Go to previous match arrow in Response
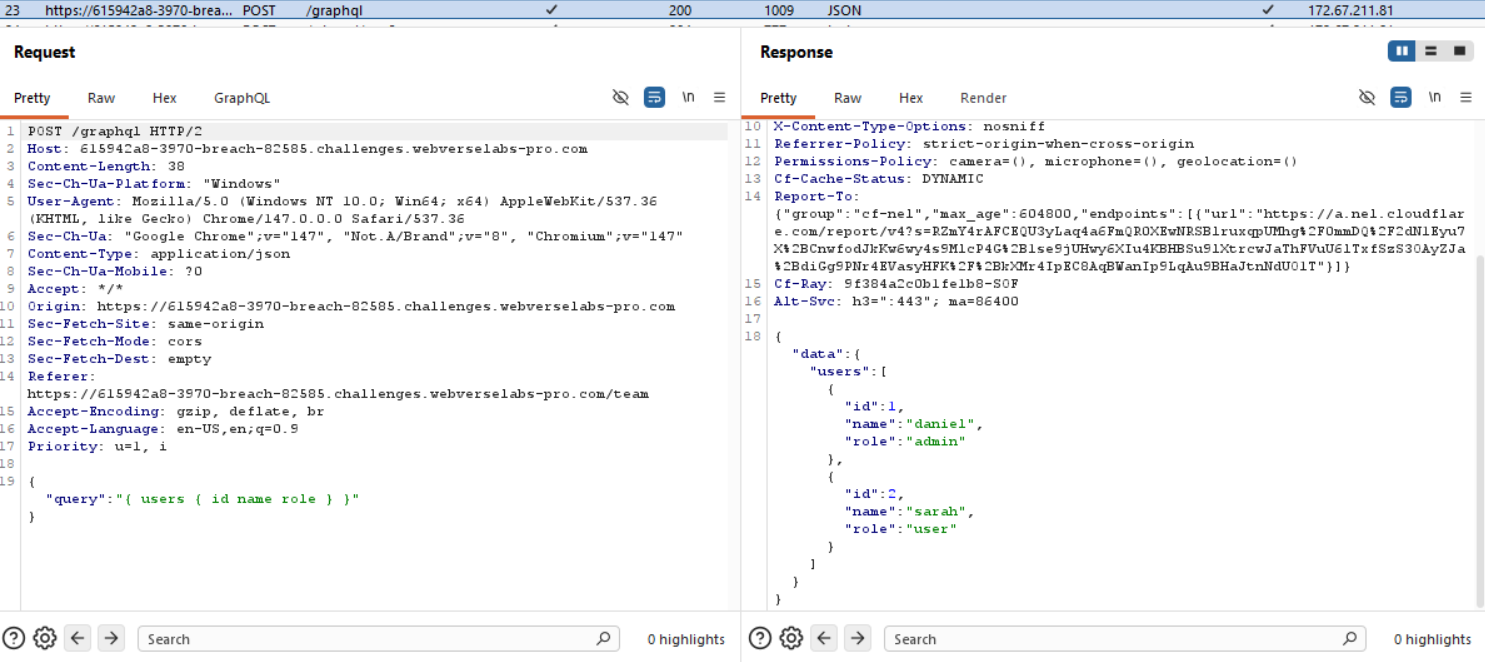 pyautogui.click(x=825, y=638)
